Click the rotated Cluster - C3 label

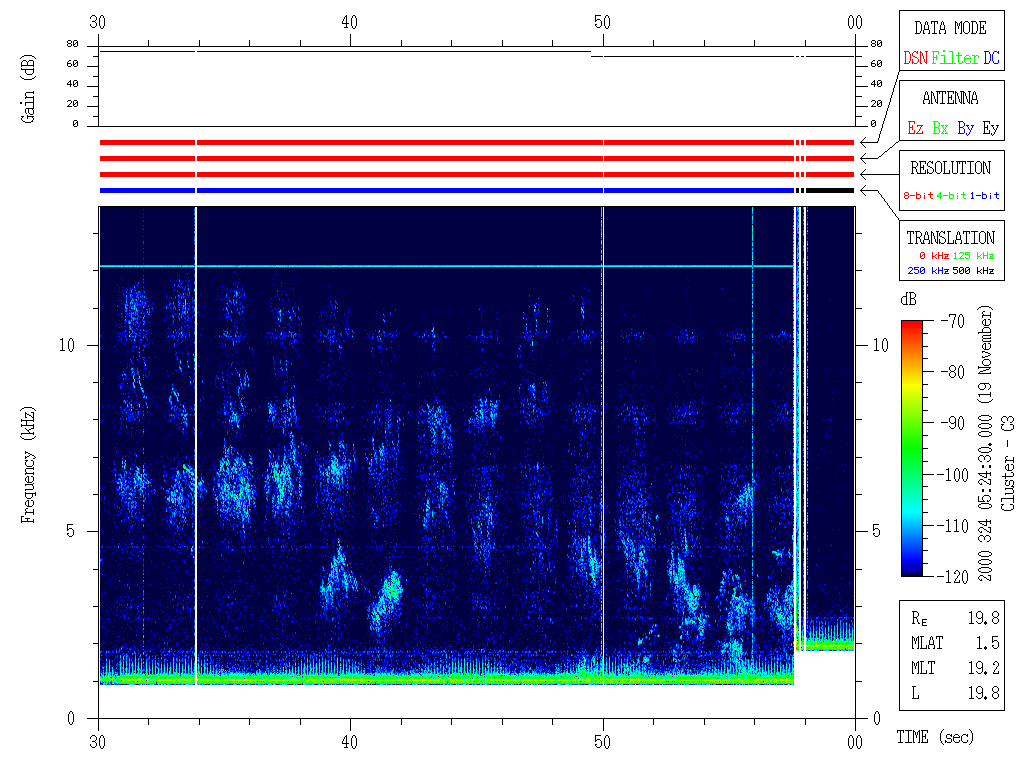click(1008, 463)
